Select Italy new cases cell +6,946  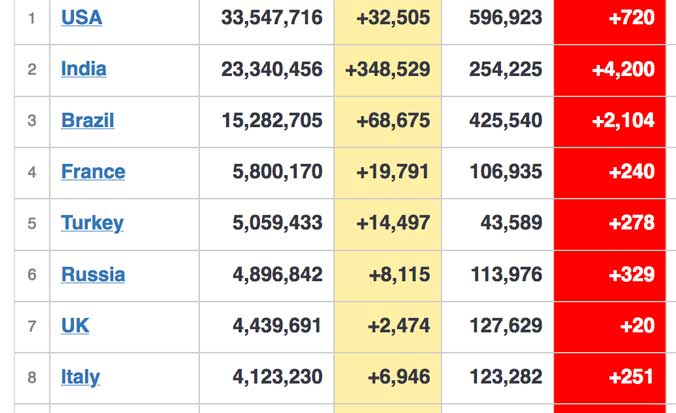click(397, 377)
